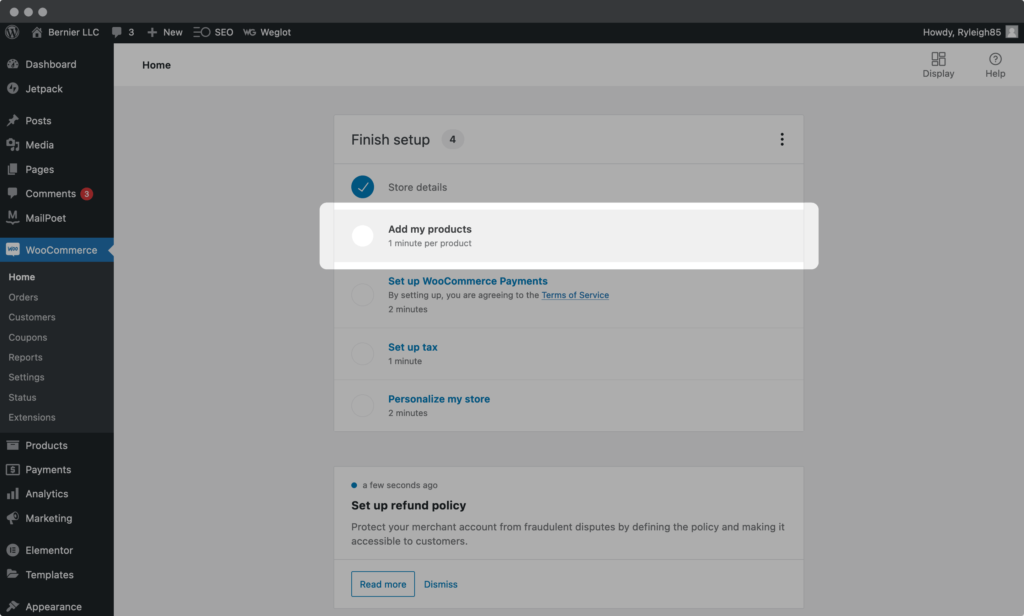Open the Terms of Service link

[x=575, y=296]
